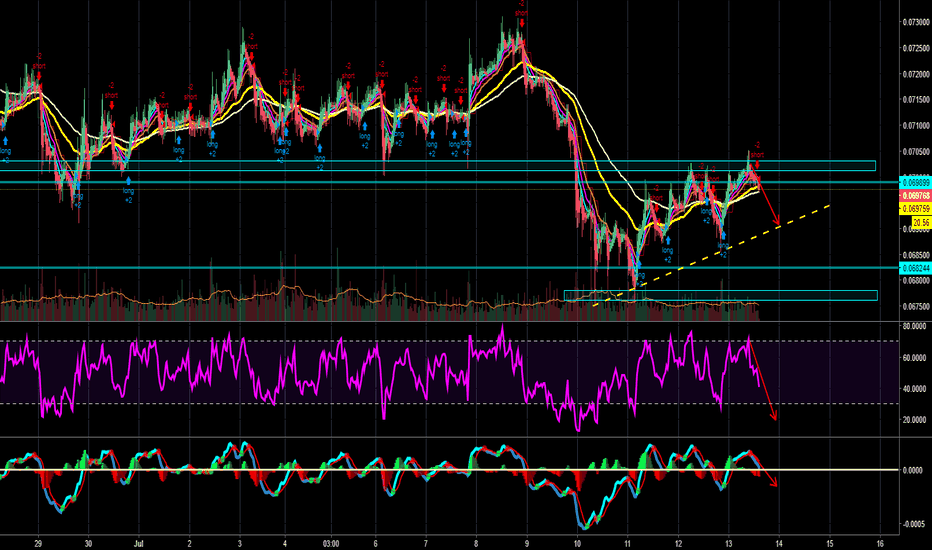Image resolution: width=932 pixels, height=550 pixels.
Task: Select the cyan 0.069899 price tag
Action: (x=915, y=183)
